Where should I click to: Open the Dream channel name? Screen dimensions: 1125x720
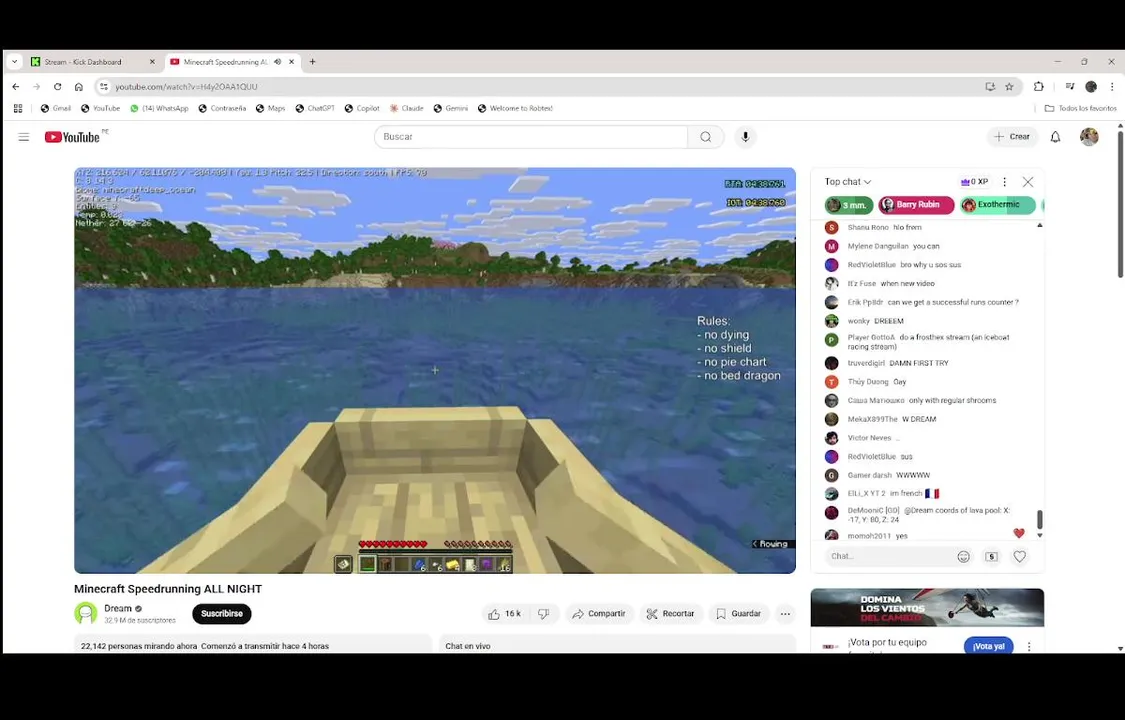(118, 608)
